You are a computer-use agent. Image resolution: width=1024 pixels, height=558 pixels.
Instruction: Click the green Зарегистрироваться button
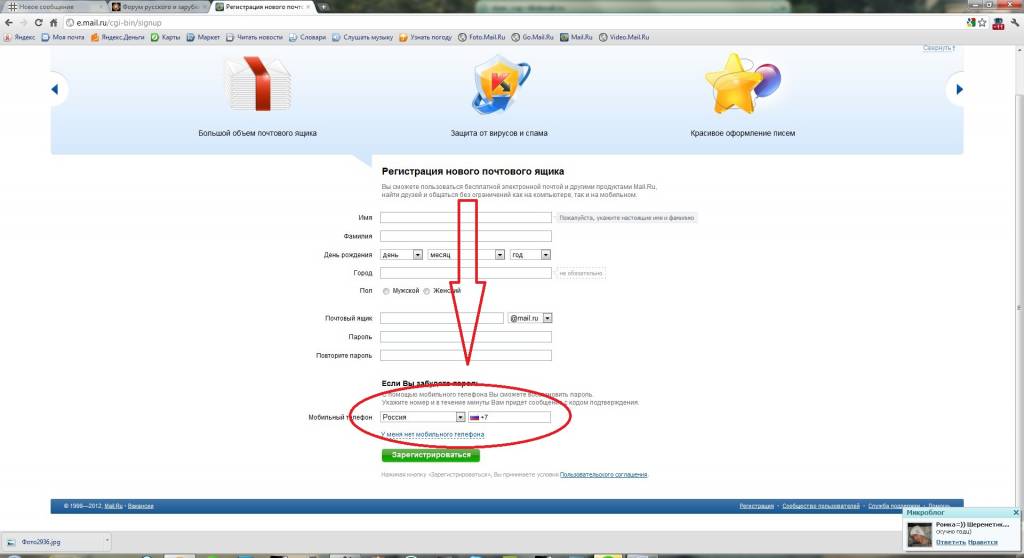tap(431, 455)
